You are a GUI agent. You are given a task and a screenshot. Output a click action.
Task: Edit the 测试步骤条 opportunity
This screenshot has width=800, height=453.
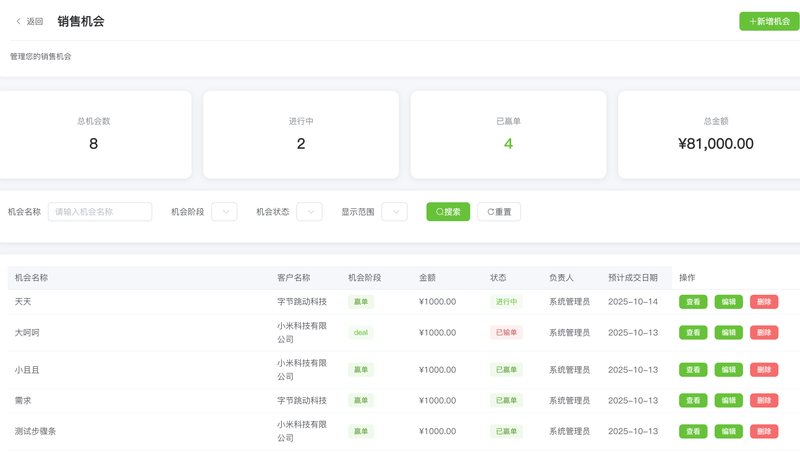[x=729, y=431]
